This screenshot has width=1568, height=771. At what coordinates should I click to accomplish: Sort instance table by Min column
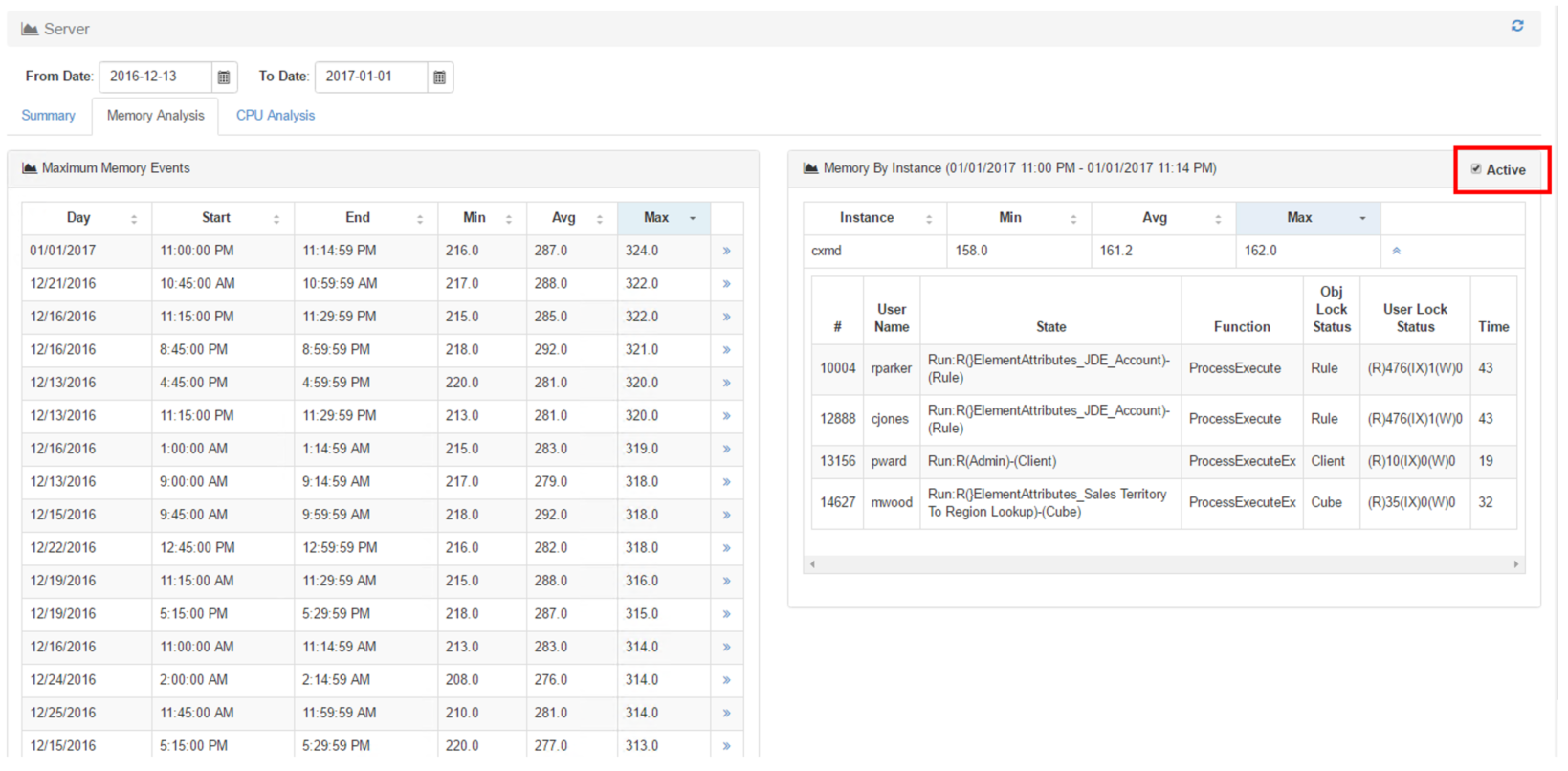click(1018, 218)
